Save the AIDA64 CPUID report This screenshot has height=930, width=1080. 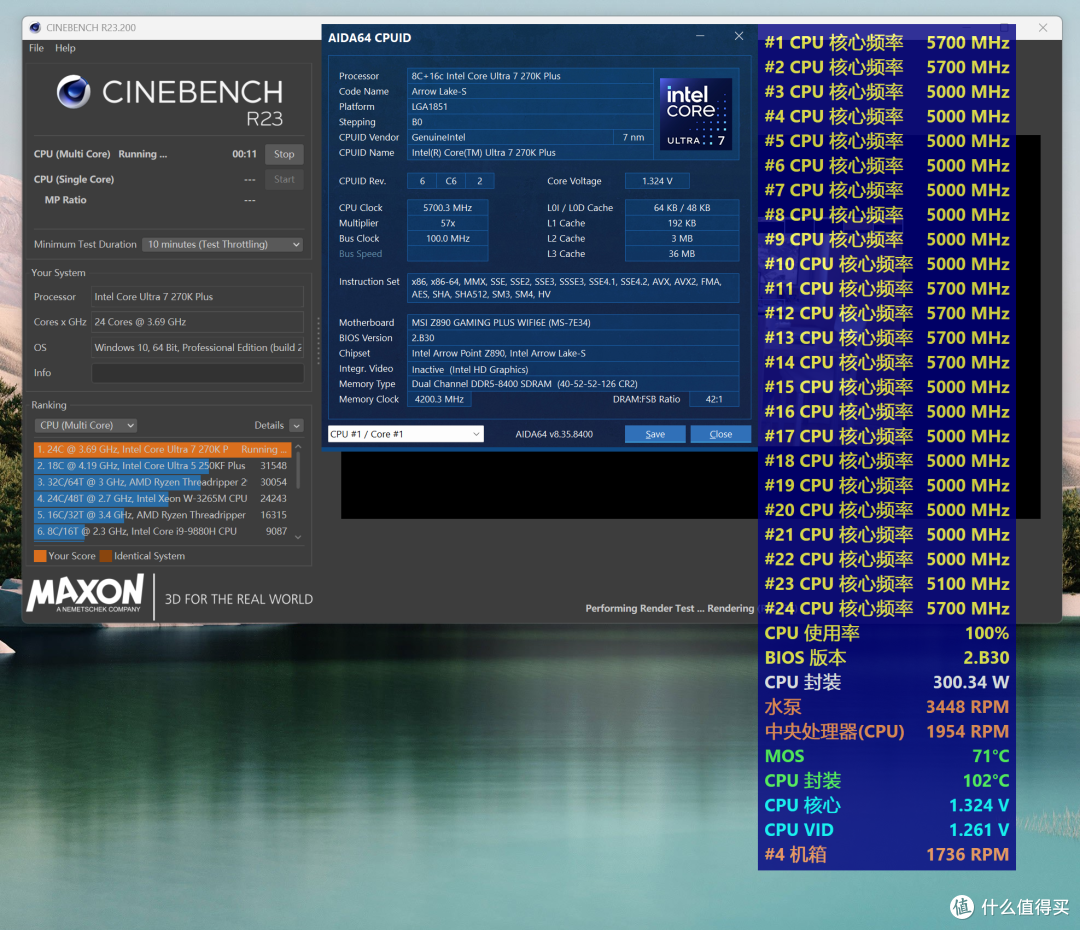(655, 434)
